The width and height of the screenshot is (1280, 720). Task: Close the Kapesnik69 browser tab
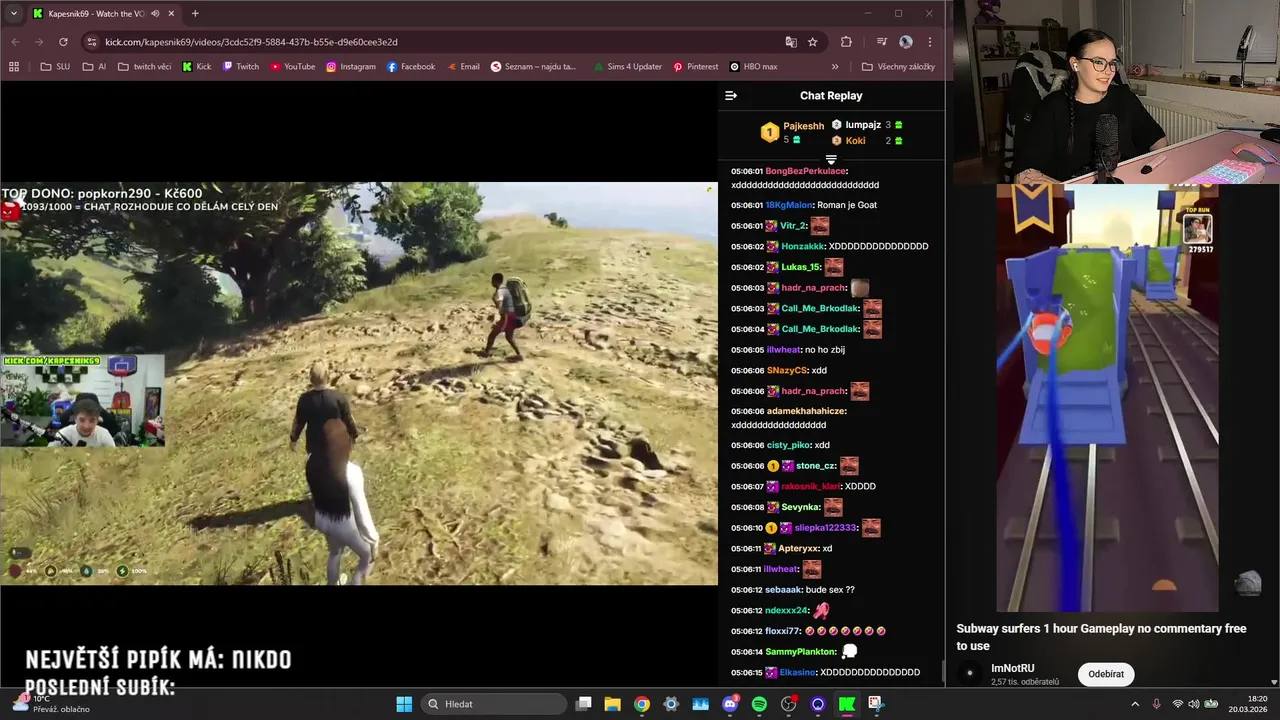tap(172, 14)
